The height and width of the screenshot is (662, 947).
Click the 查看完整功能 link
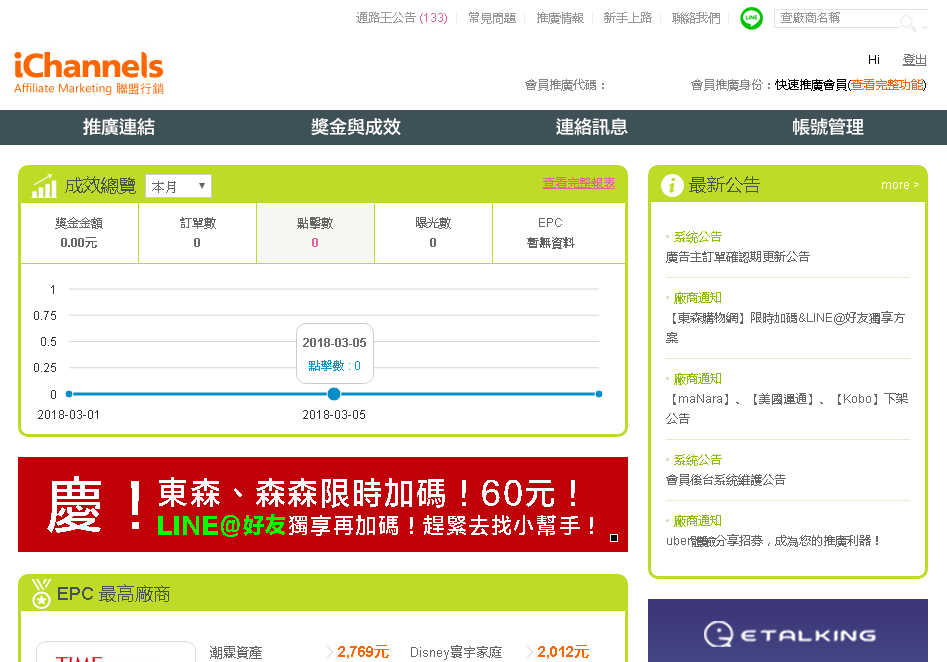[887, 85]
